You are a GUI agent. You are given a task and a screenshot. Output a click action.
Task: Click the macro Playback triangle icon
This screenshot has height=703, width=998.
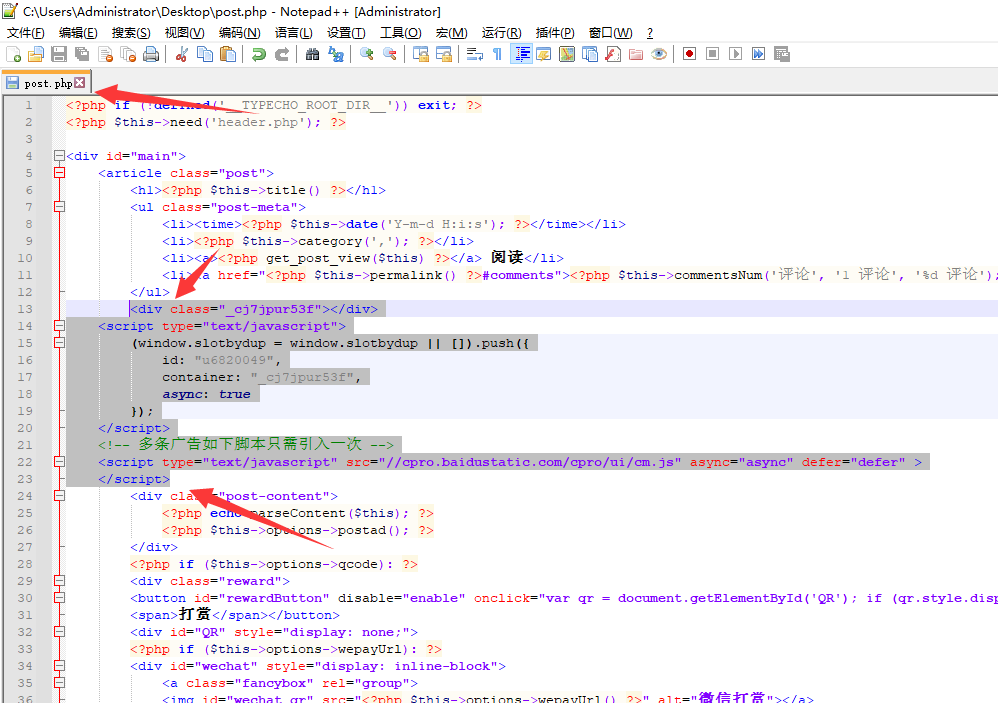735,54
